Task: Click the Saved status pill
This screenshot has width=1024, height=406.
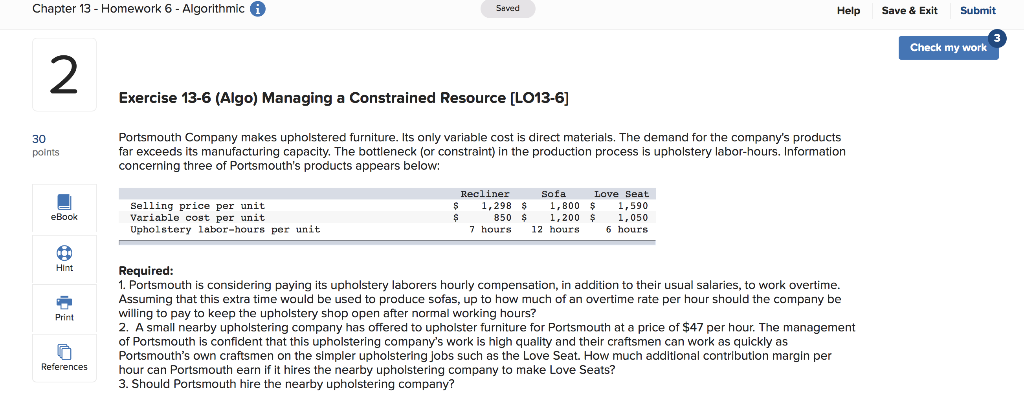Action: coord(507,9)
